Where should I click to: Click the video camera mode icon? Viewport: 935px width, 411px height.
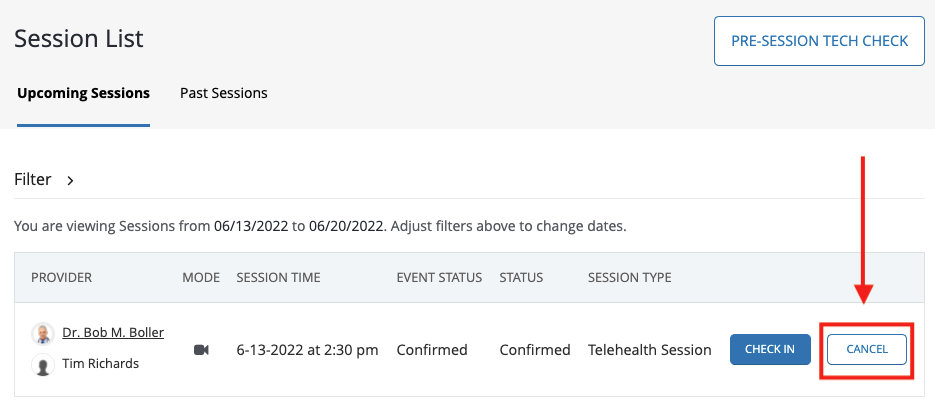[202, 350]
